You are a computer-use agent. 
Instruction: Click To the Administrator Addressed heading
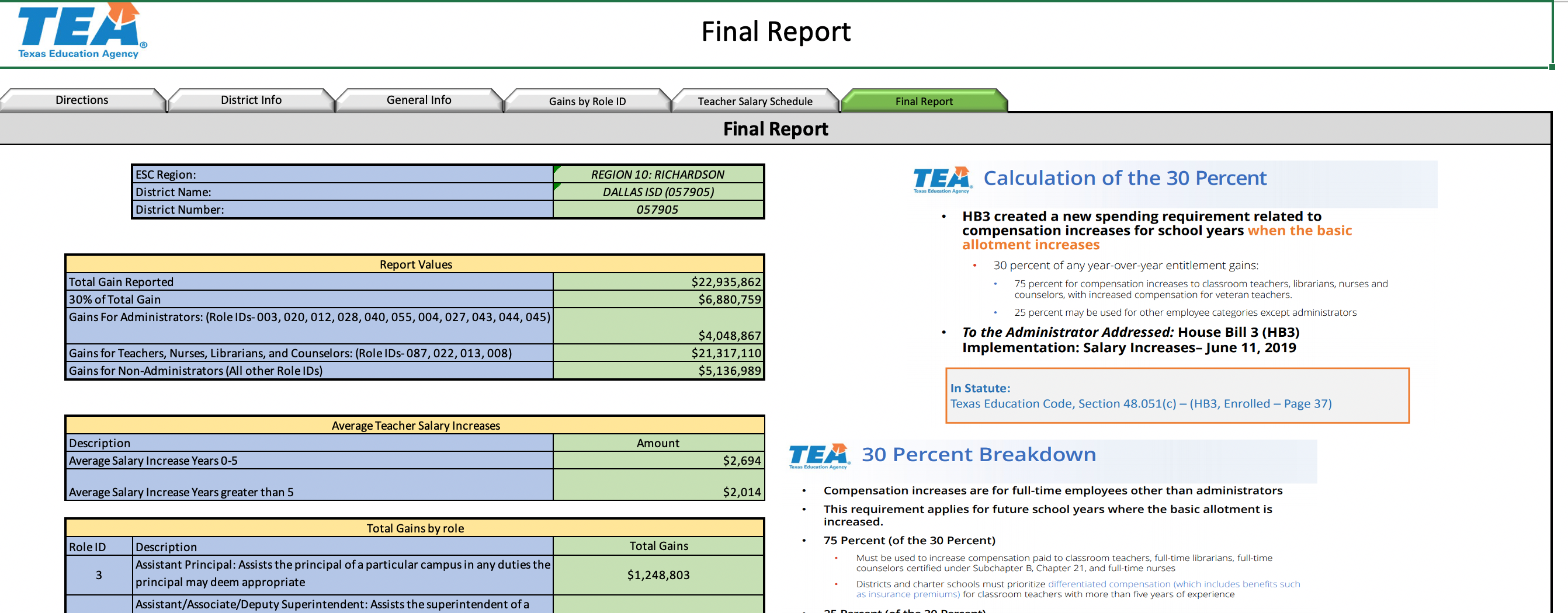coord(1068,332)
